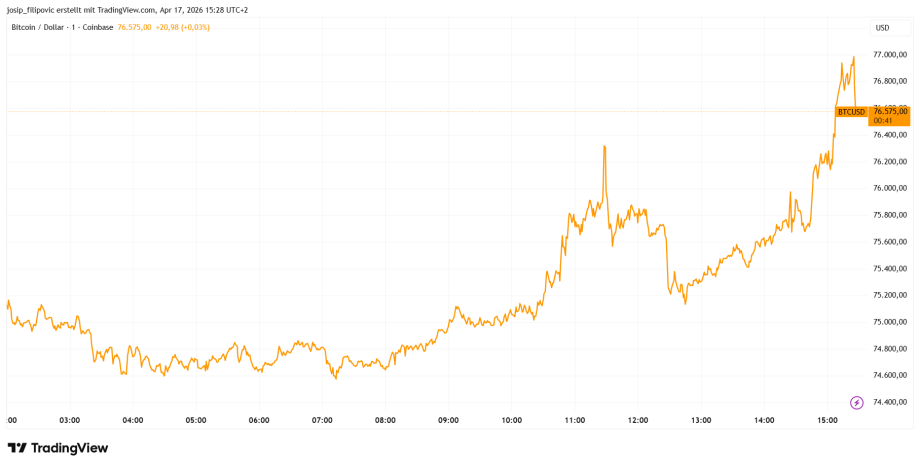This screenshot has width=920, height=467.
Task: Click the header price value 76.575,00
Action: 134,27
